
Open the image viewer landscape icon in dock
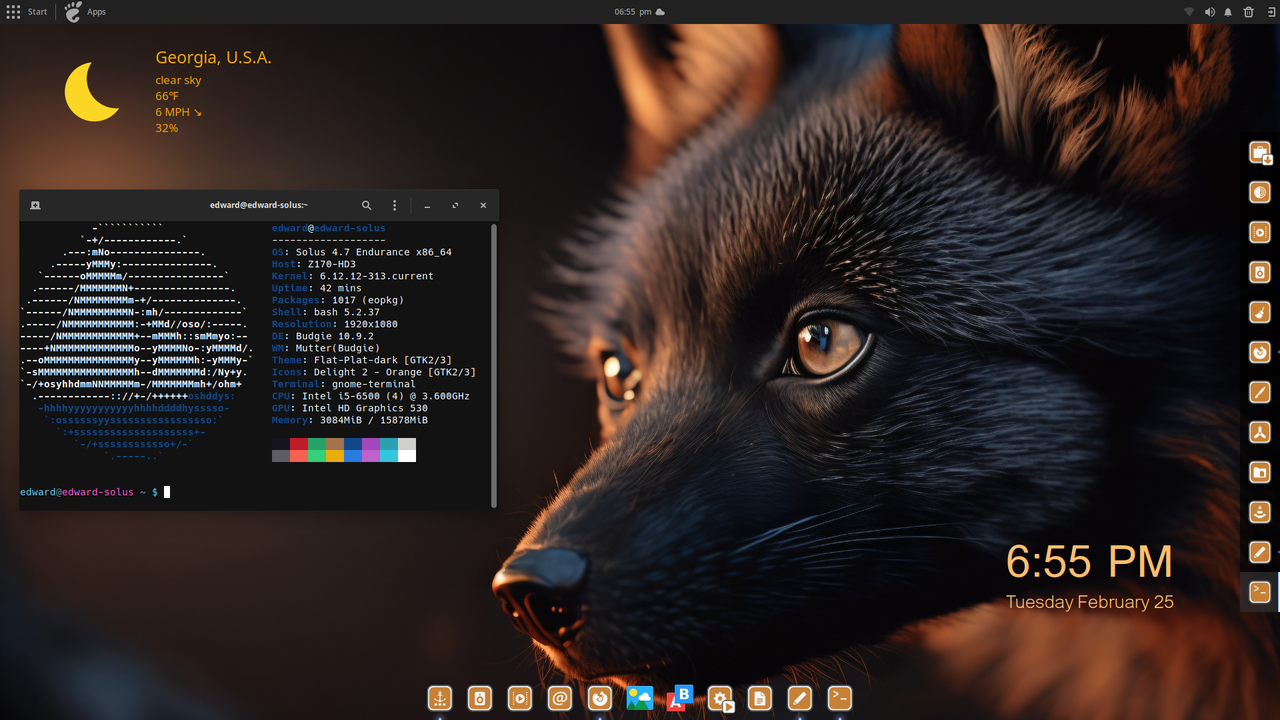pos(640,698)
